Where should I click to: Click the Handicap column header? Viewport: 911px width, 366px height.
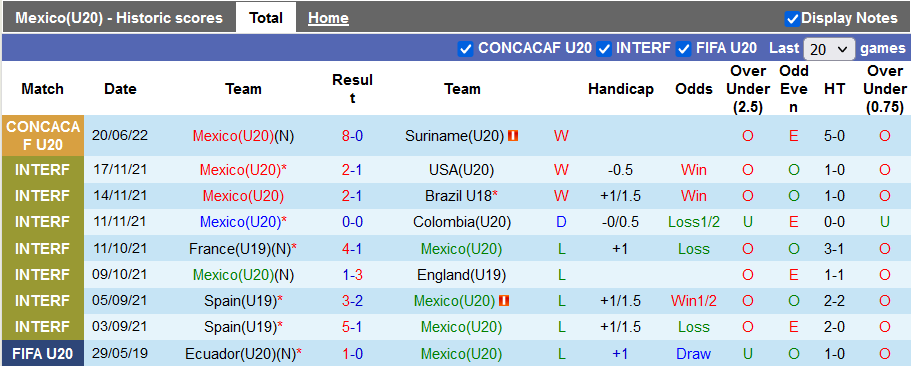coord(621,89)
